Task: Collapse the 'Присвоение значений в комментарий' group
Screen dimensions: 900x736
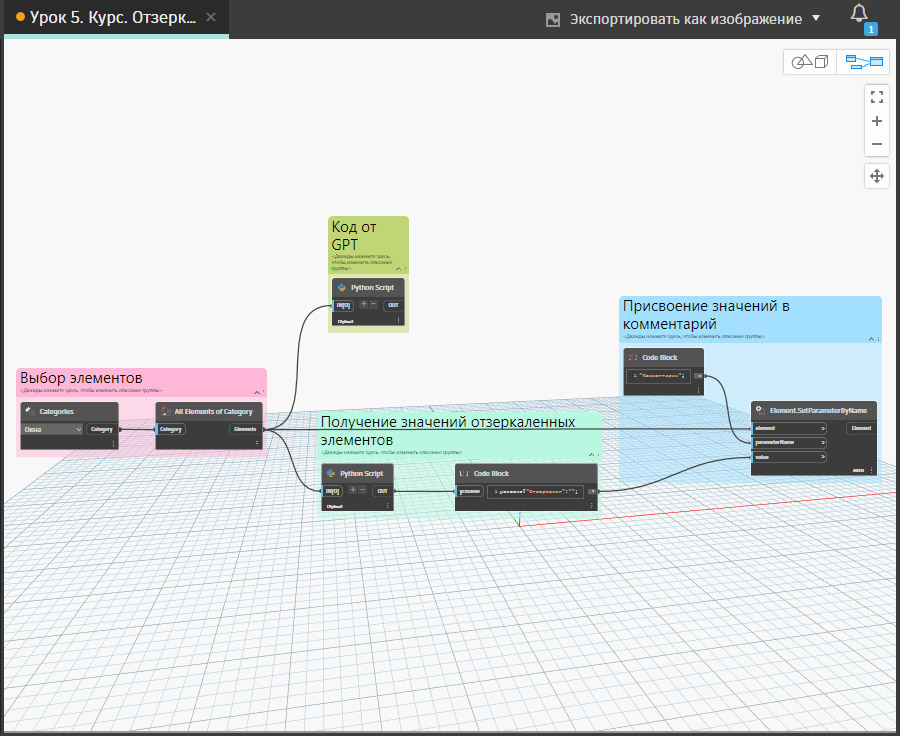Action: click(870, 340)
